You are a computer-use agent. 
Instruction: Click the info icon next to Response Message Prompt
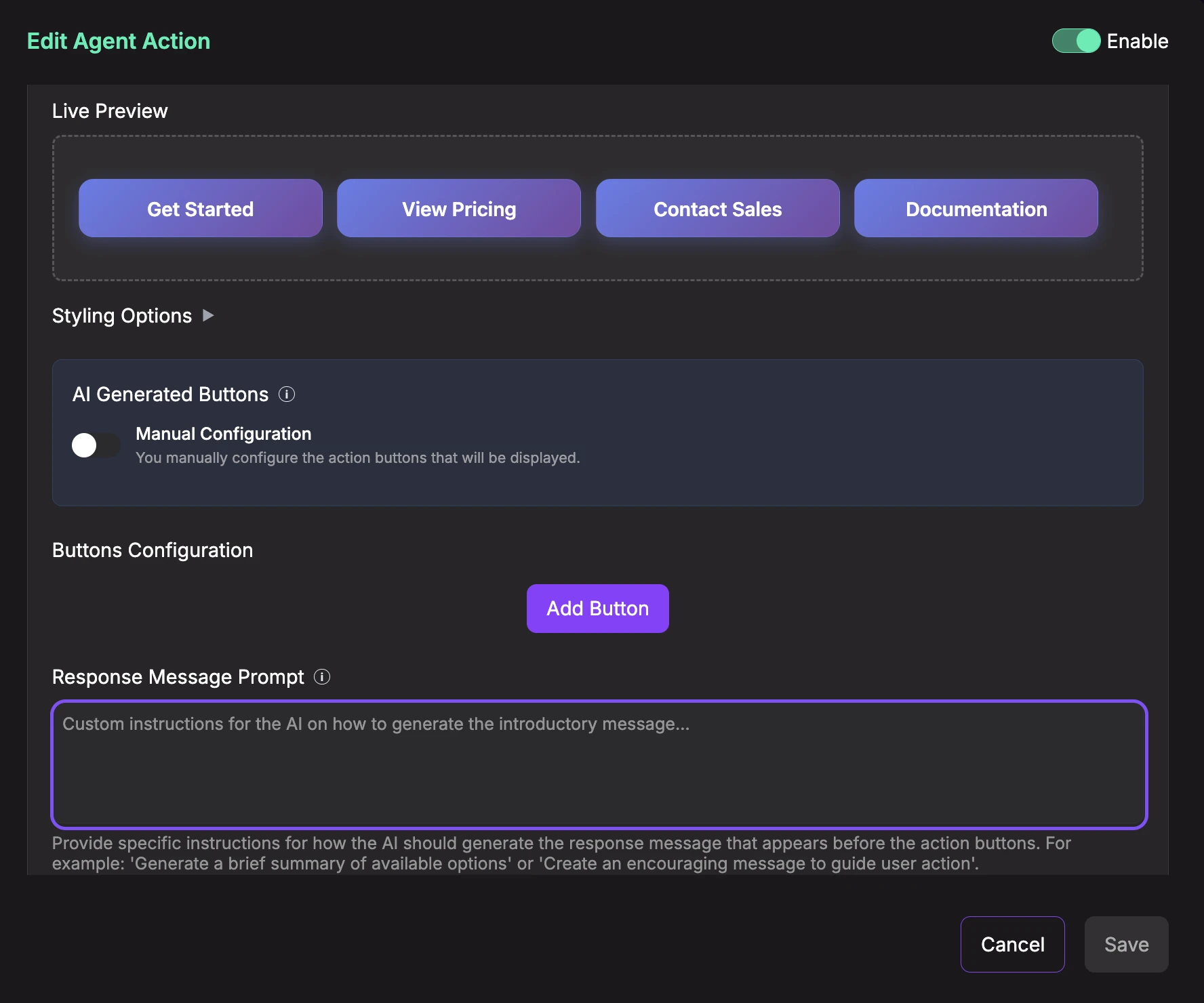322,677
